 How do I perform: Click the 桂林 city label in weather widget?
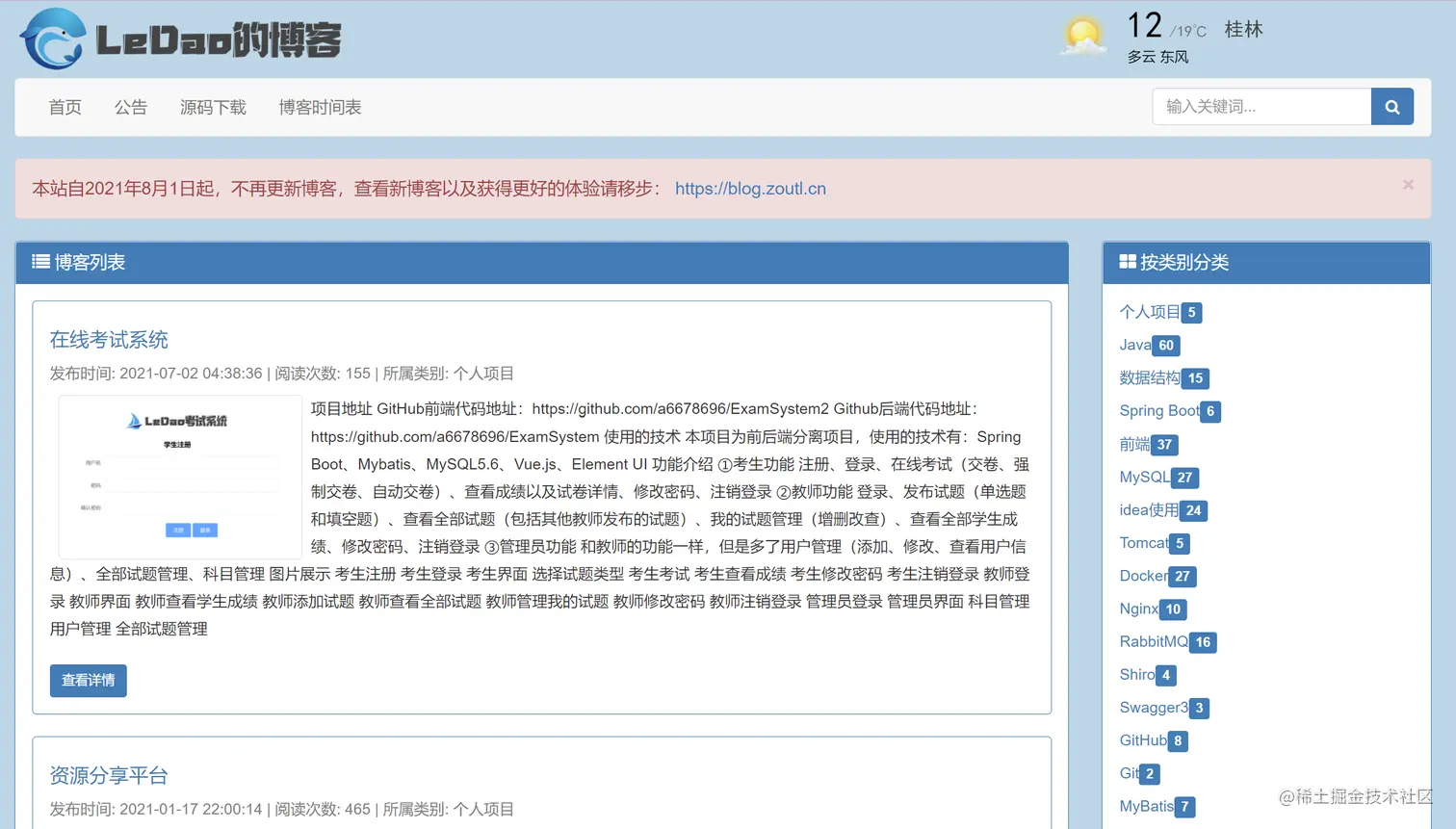pos(1243,29)
